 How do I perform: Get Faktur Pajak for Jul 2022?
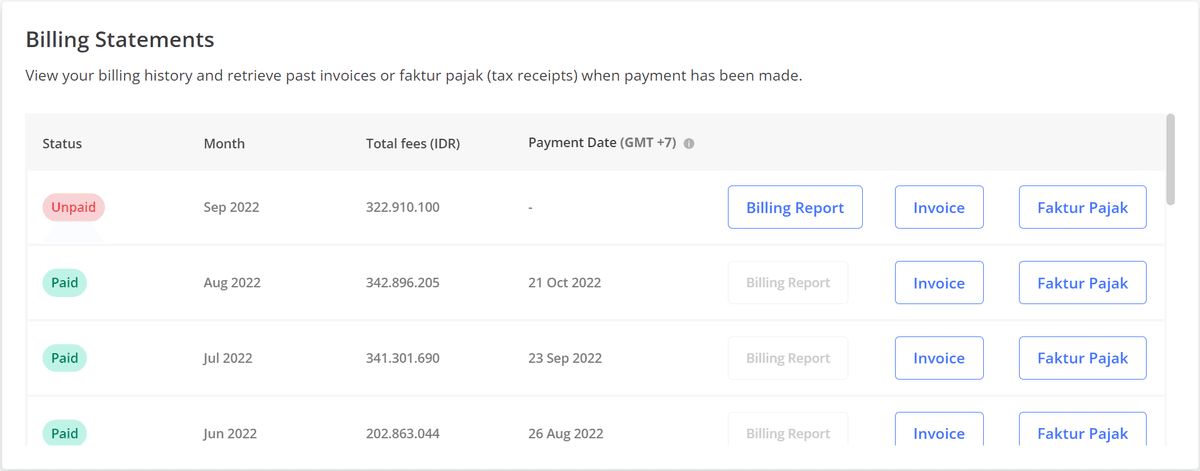coord(1082,358)
